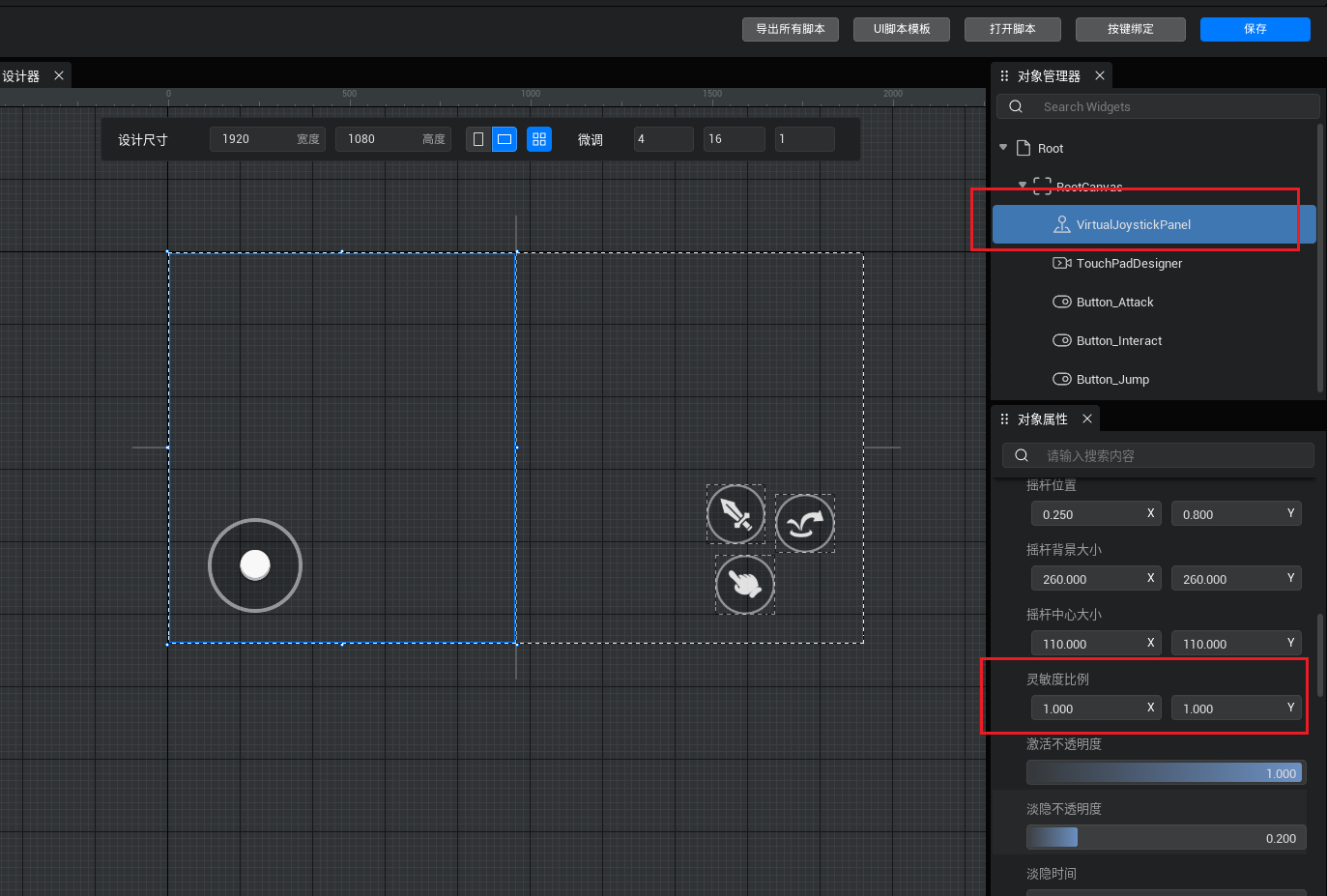Select TouchPadDesigner in the tree
This screenshot has width=1327, height=896.
(1154, 263)
